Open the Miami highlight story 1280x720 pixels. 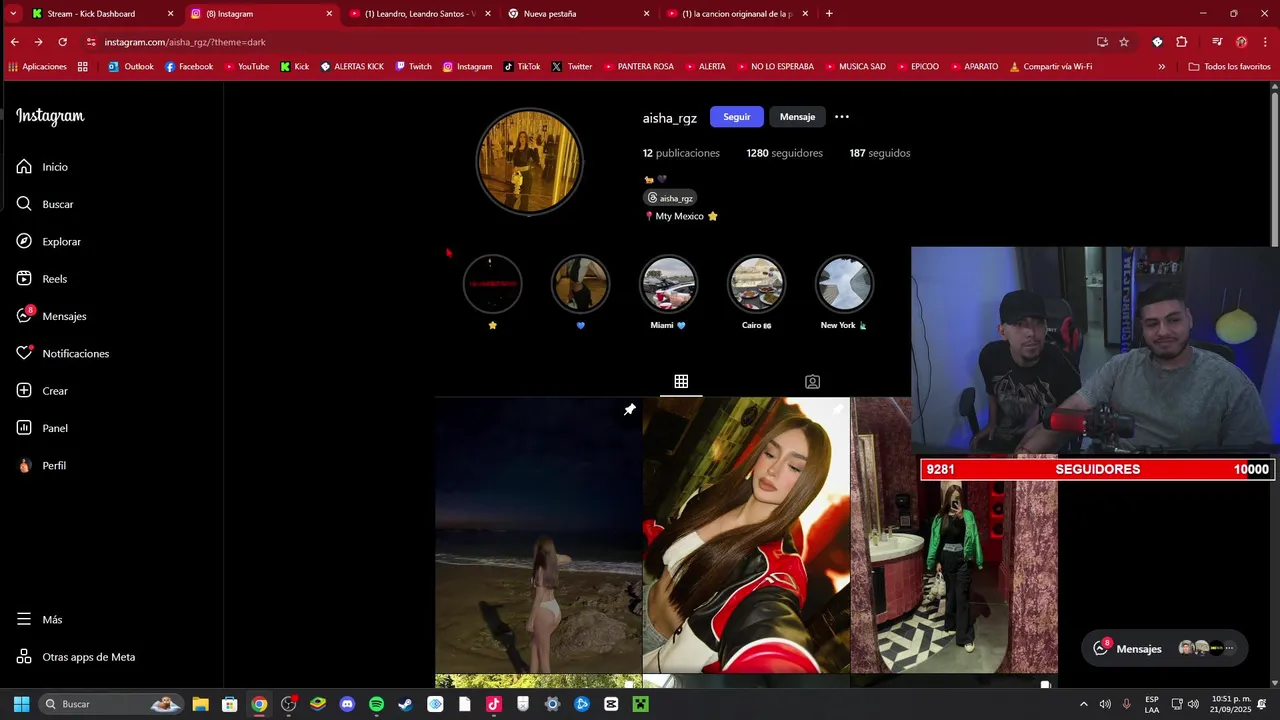tap(668, 284)
